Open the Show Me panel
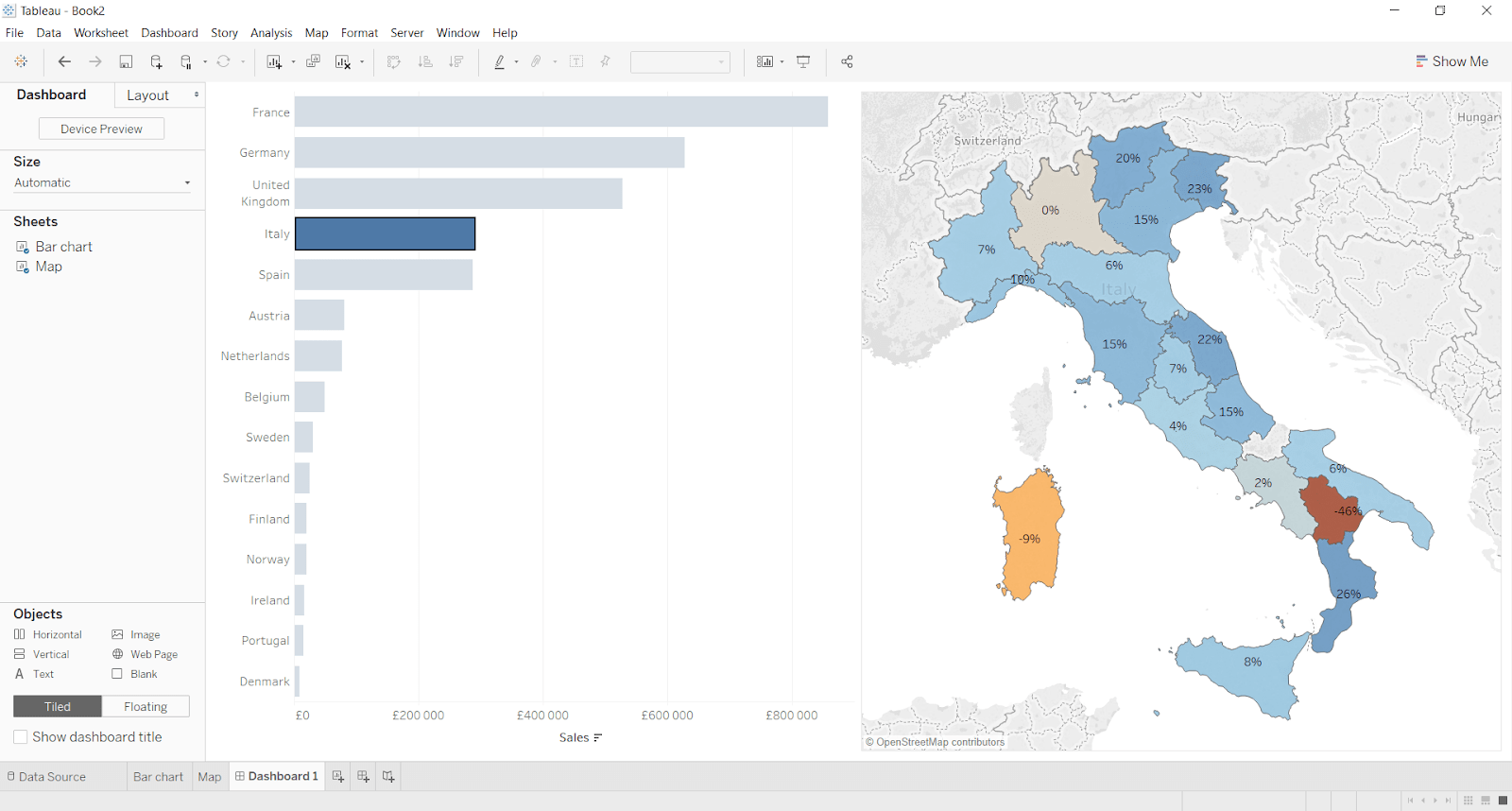Screen dimensions: 1512x811 coord(1452,61)
